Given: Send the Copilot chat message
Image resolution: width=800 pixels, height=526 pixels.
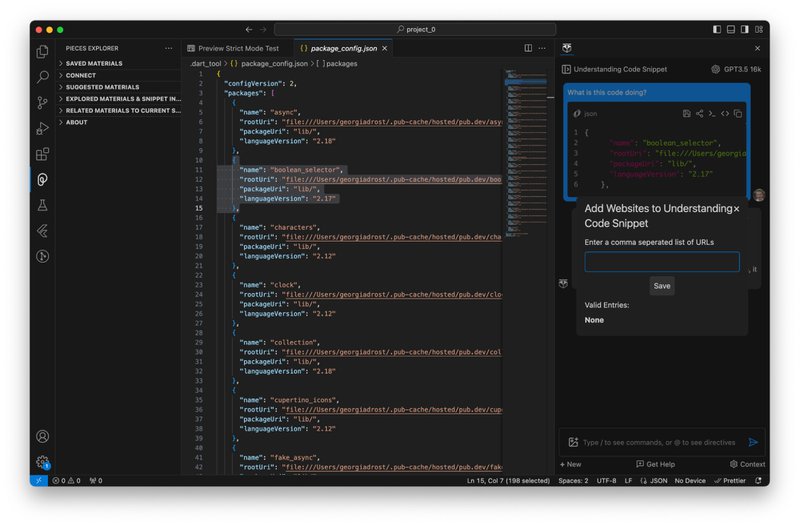Looking at the screenshot, I should [753, 442].
